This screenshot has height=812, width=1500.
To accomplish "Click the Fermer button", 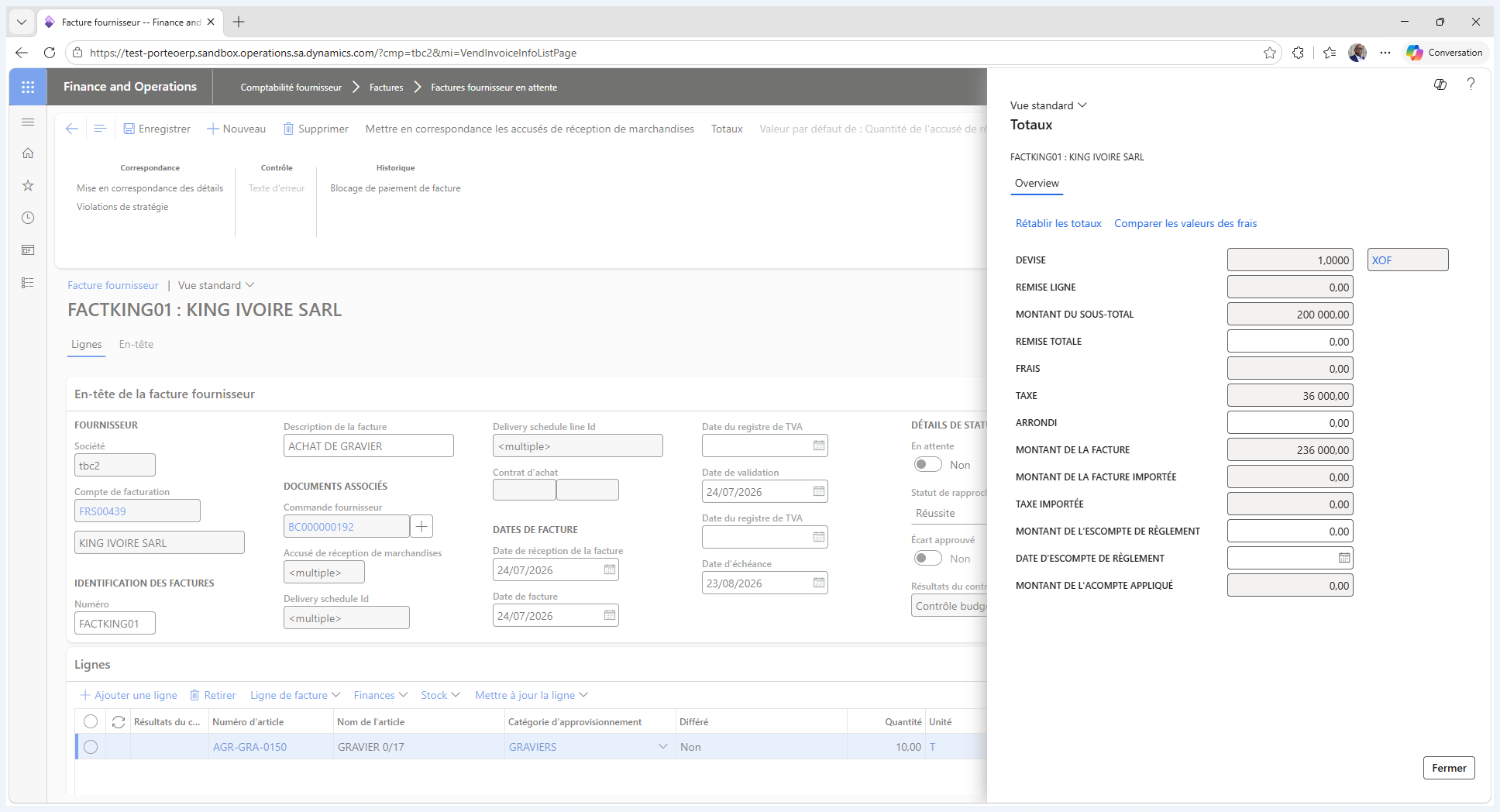I will (x=1449, y=768).
